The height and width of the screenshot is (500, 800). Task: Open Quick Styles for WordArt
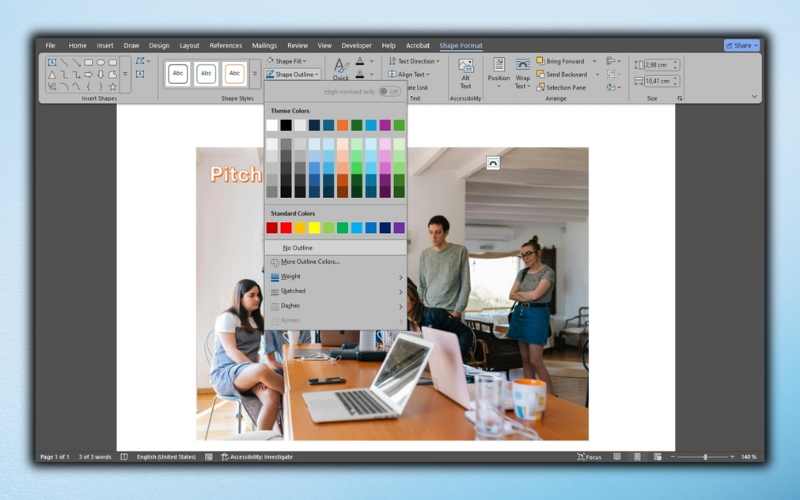click(341, 69)
